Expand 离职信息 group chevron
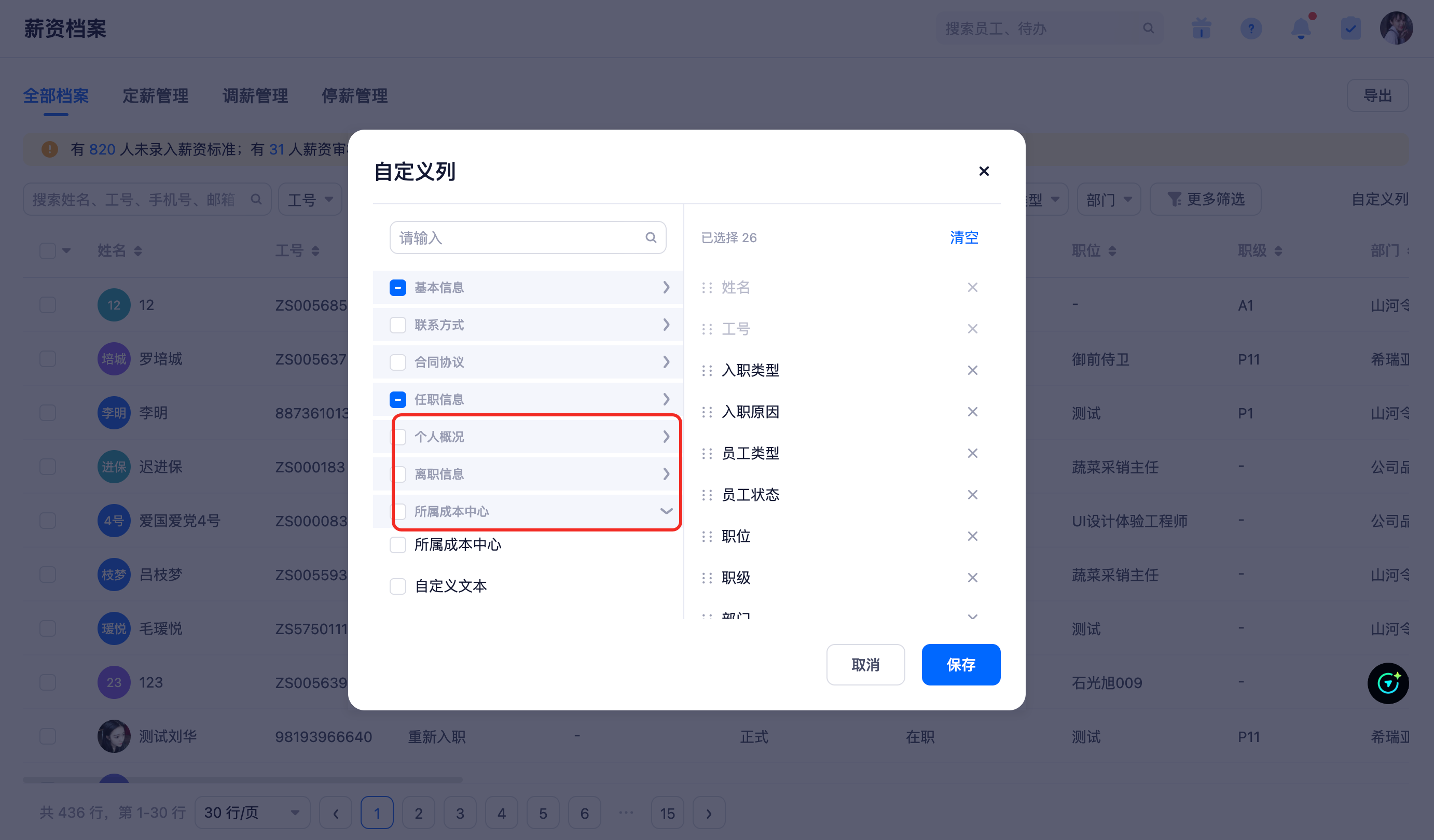 pos(666,474)
